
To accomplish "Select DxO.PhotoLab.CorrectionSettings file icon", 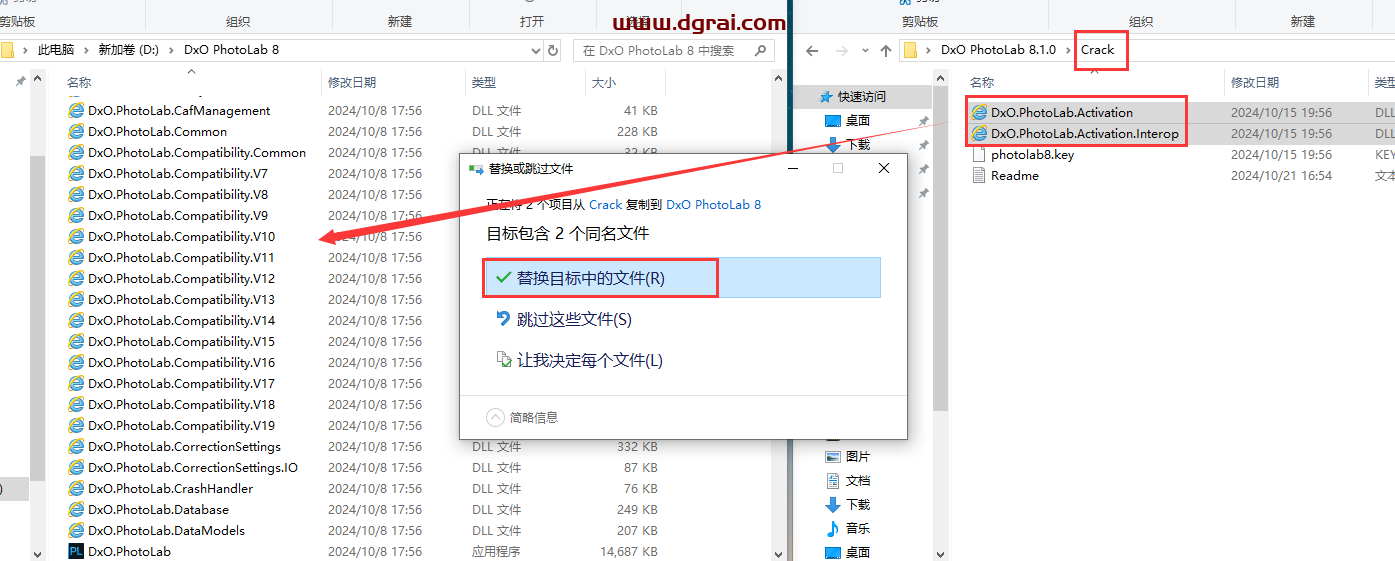I will point(75,446).
